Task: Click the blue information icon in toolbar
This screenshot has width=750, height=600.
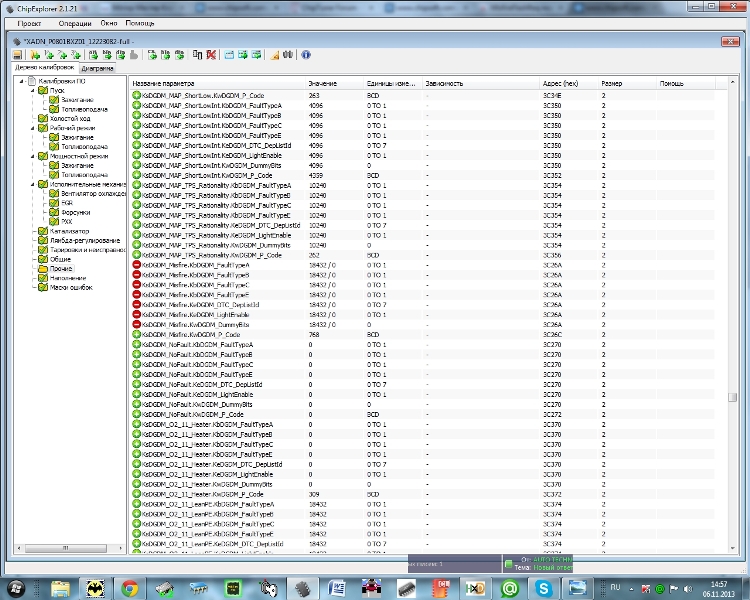Action: 305,55
